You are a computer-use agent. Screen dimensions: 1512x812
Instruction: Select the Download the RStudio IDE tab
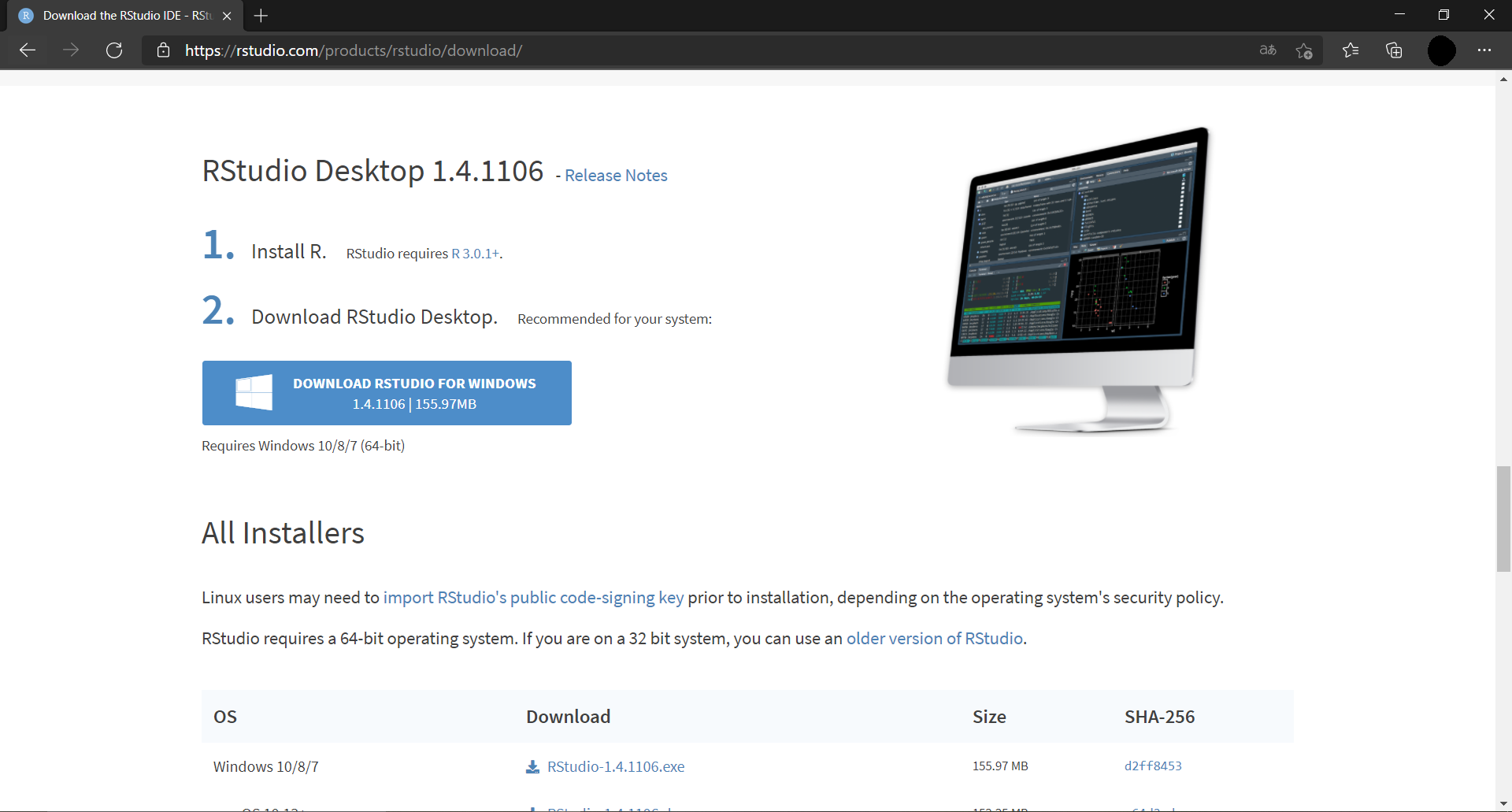[x=118, y=15]
